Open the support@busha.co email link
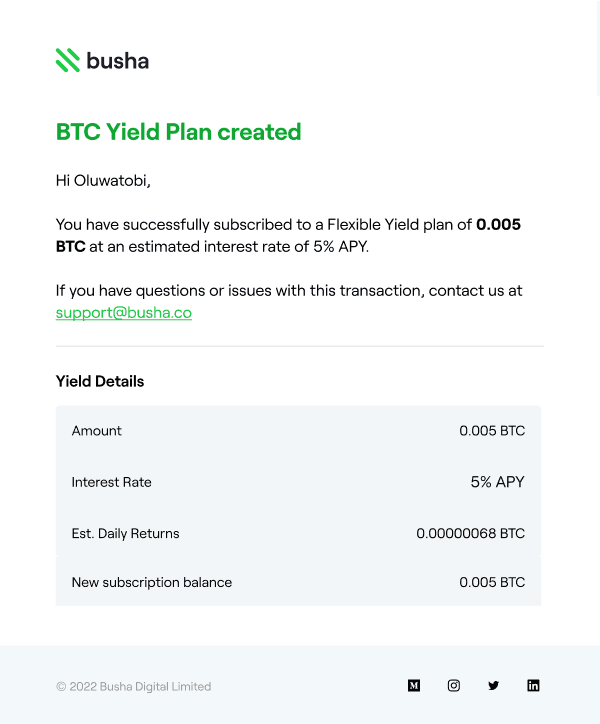Viewport: 600px width, 724px height. click(124, 312)
